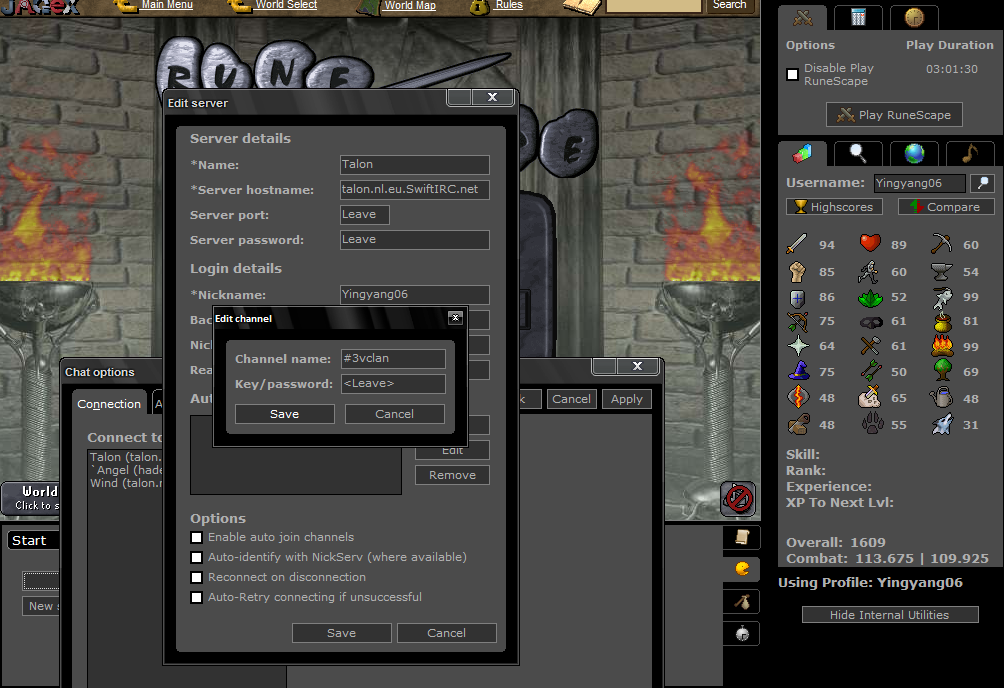
Task: Select the Connection tab in Chat options
Action: (x=109, y=404)
